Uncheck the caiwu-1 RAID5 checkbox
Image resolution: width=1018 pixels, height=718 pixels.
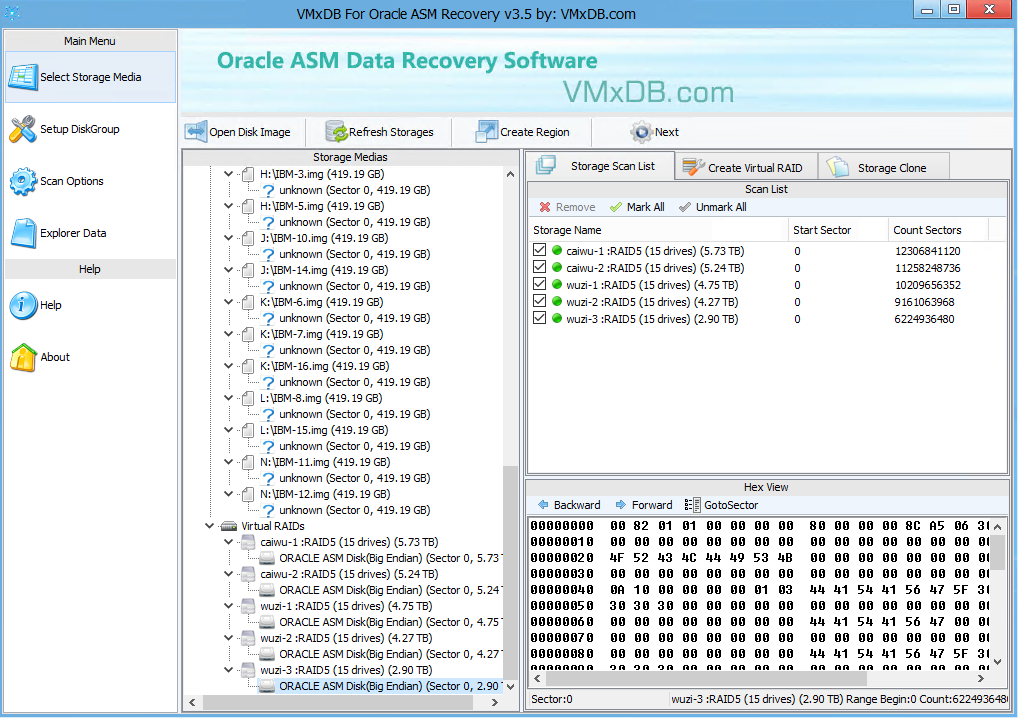539,250
